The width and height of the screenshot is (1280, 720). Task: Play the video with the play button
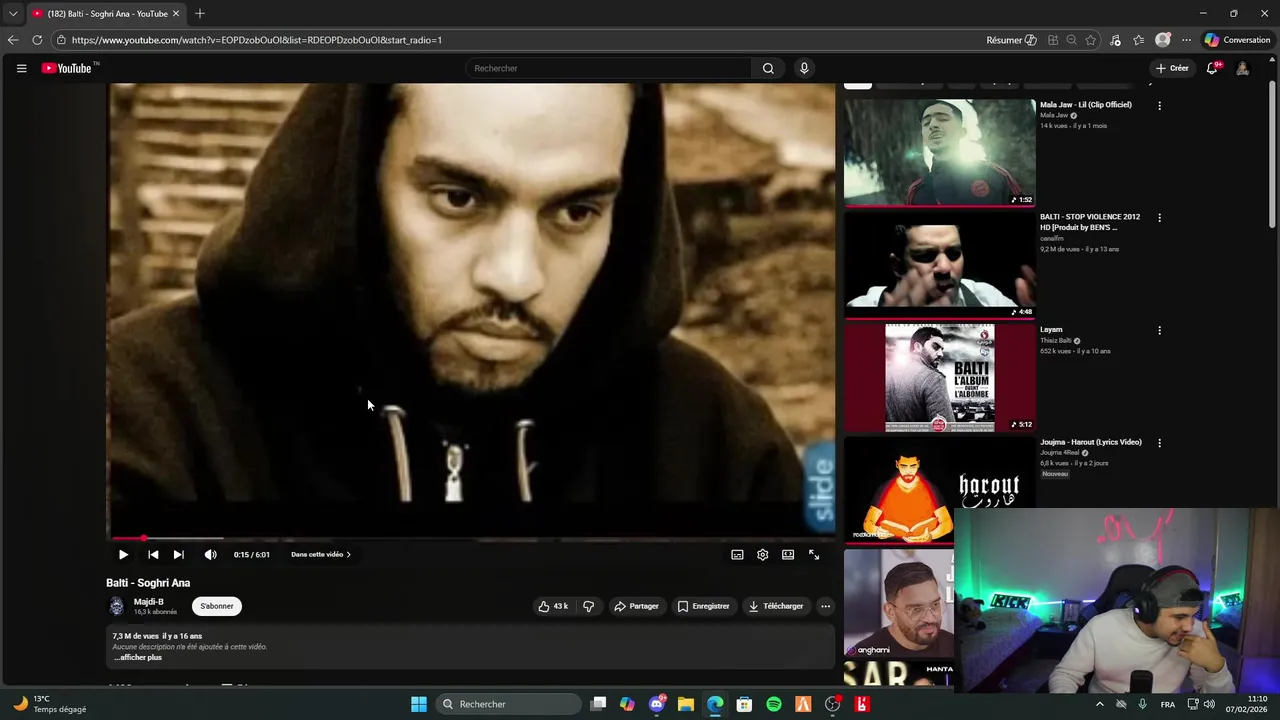click(x=123, y=554)
